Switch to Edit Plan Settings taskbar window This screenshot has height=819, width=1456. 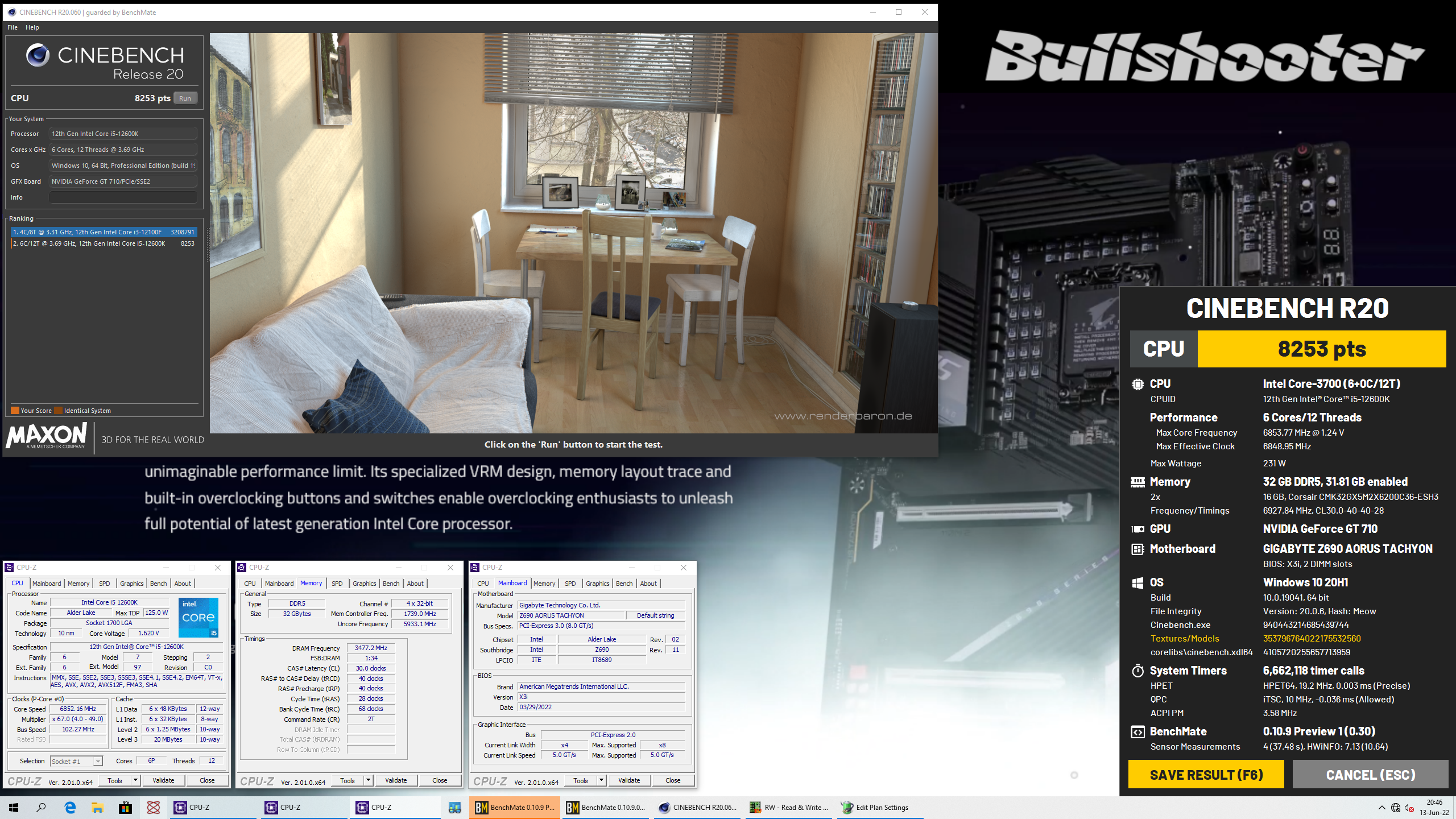880,807
